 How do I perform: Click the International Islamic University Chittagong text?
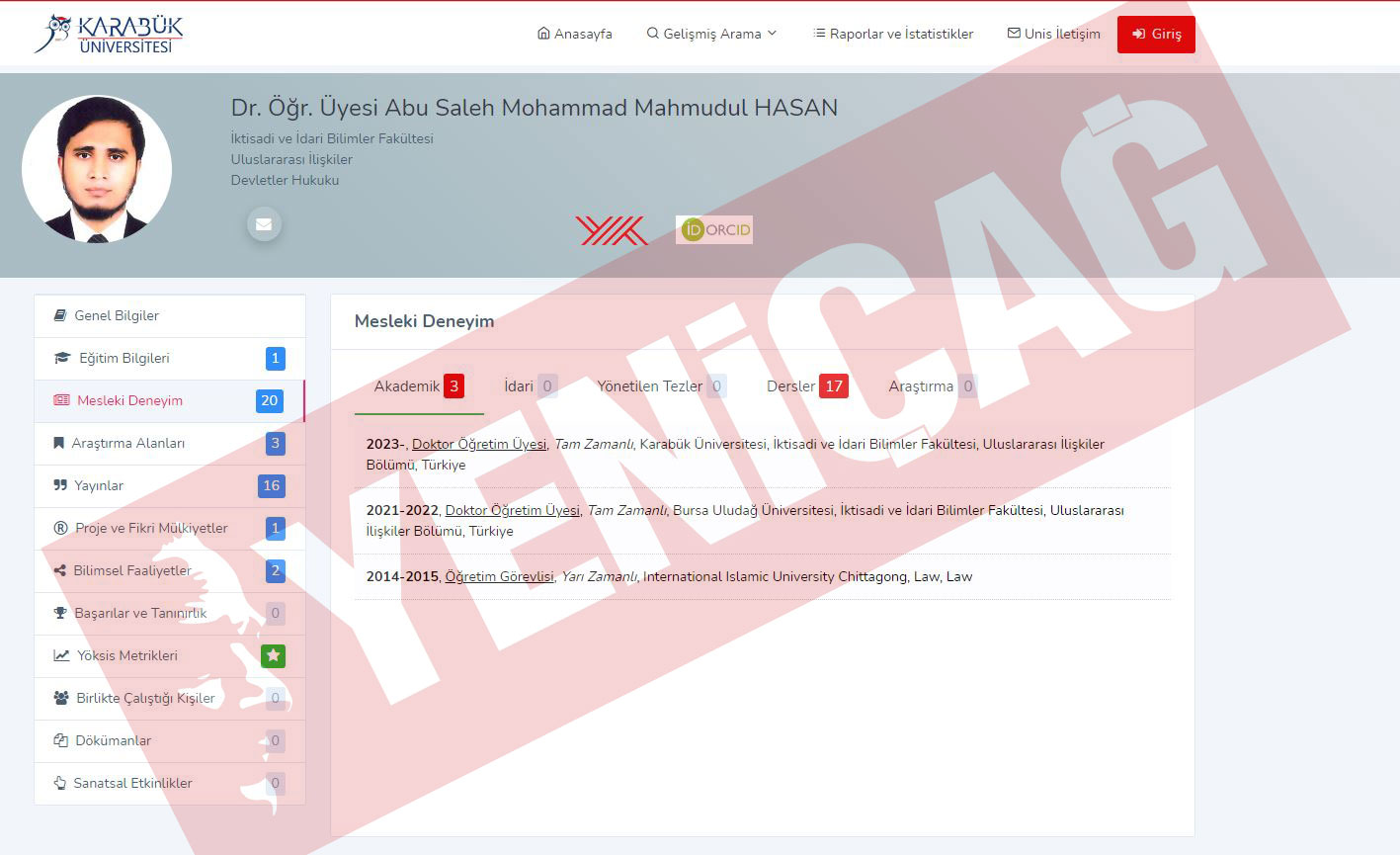click(776, 576)
